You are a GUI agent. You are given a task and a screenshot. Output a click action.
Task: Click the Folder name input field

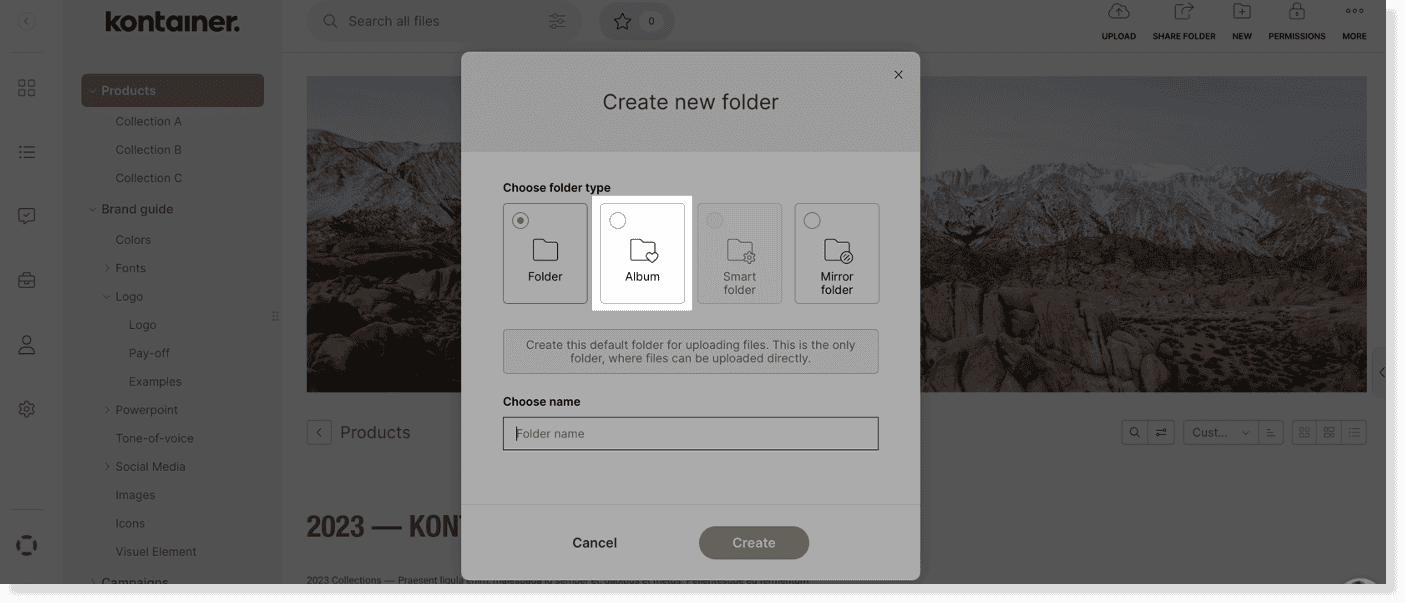pyautogui.click(x=690, y=433)
